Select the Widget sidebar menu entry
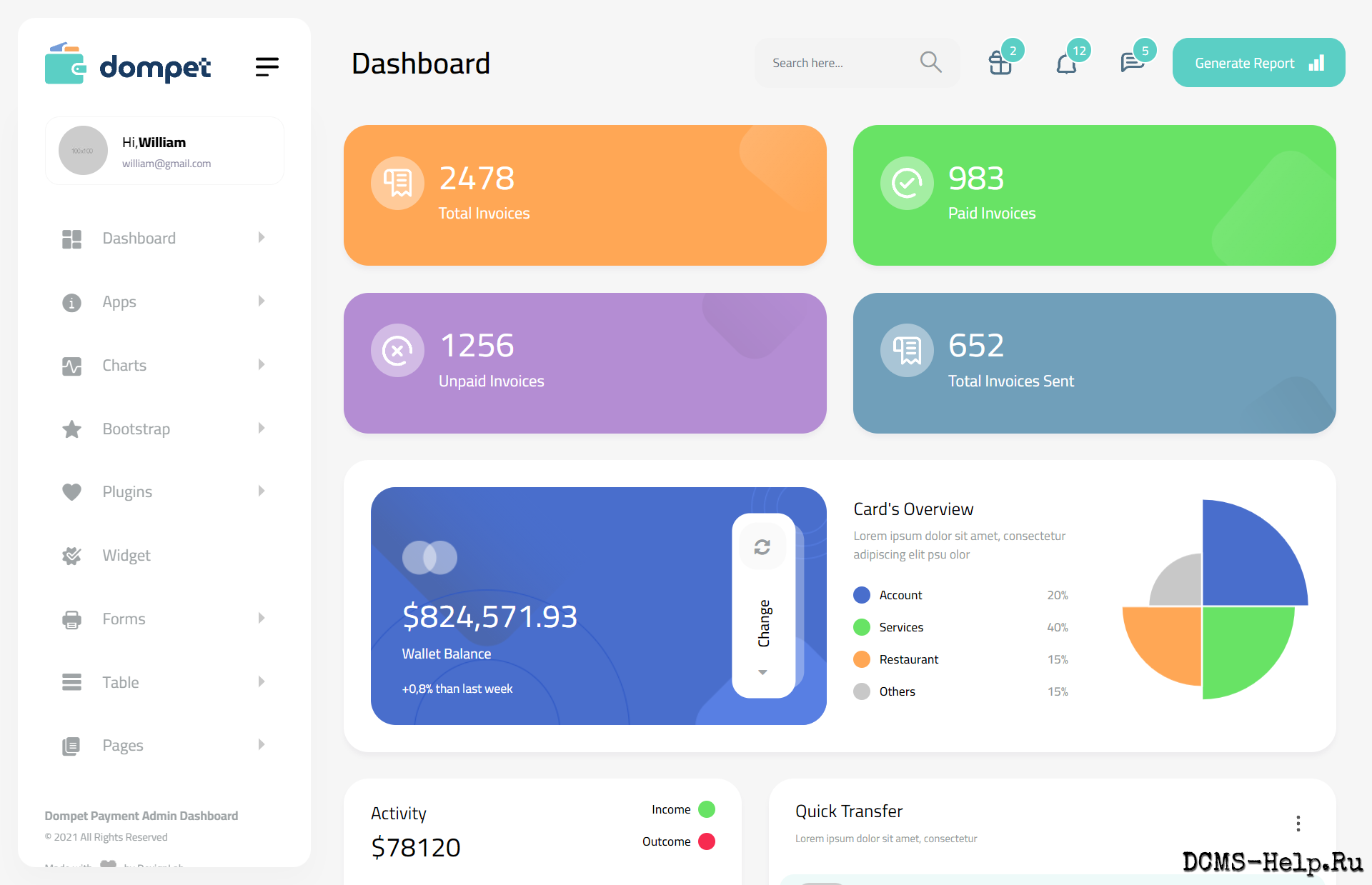This screenshot has height=885, width=1372. [126, 555]
